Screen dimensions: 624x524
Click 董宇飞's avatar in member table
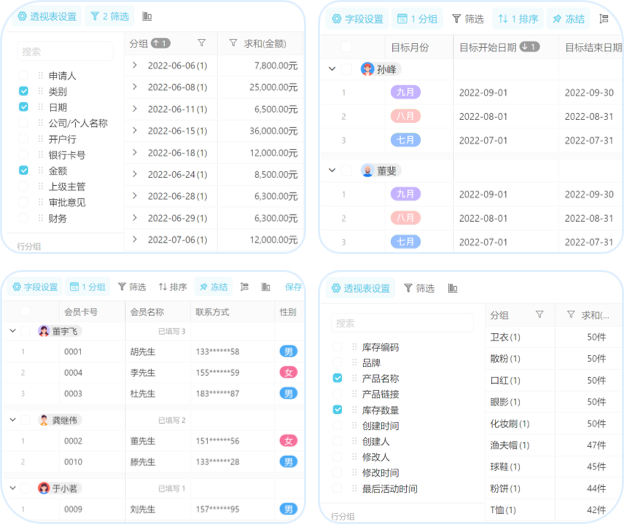[44, 331]
